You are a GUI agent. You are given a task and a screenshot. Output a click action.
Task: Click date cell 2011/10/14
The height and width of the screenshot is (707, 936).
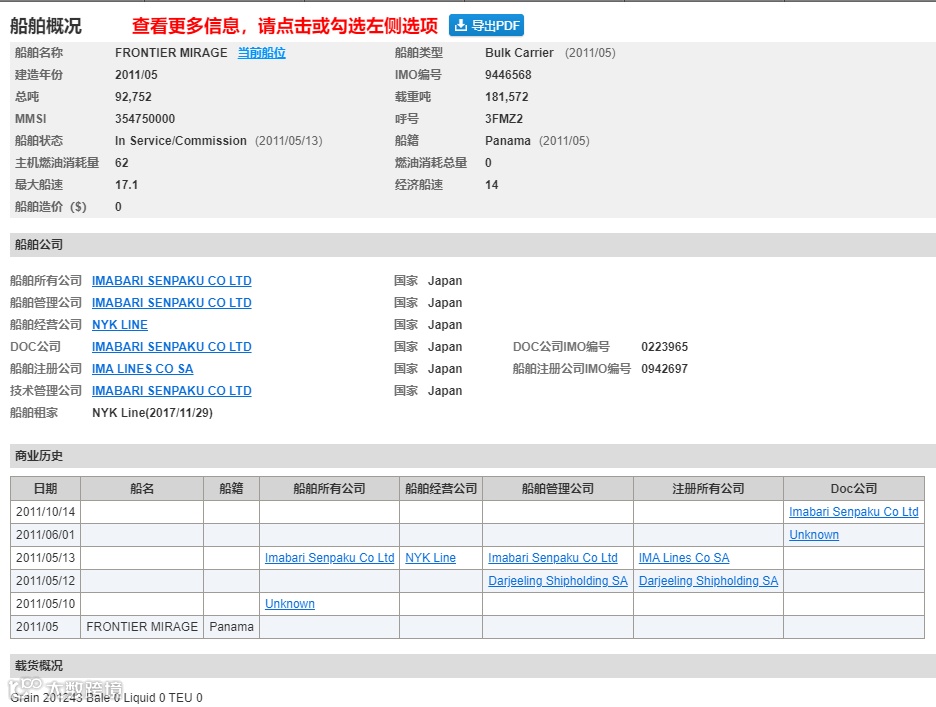45,512
